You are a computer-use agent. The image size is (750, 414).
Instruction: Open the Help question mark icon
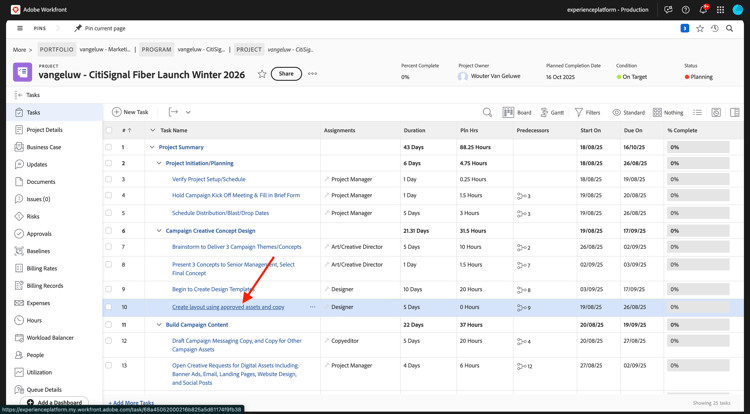(685, 10)
